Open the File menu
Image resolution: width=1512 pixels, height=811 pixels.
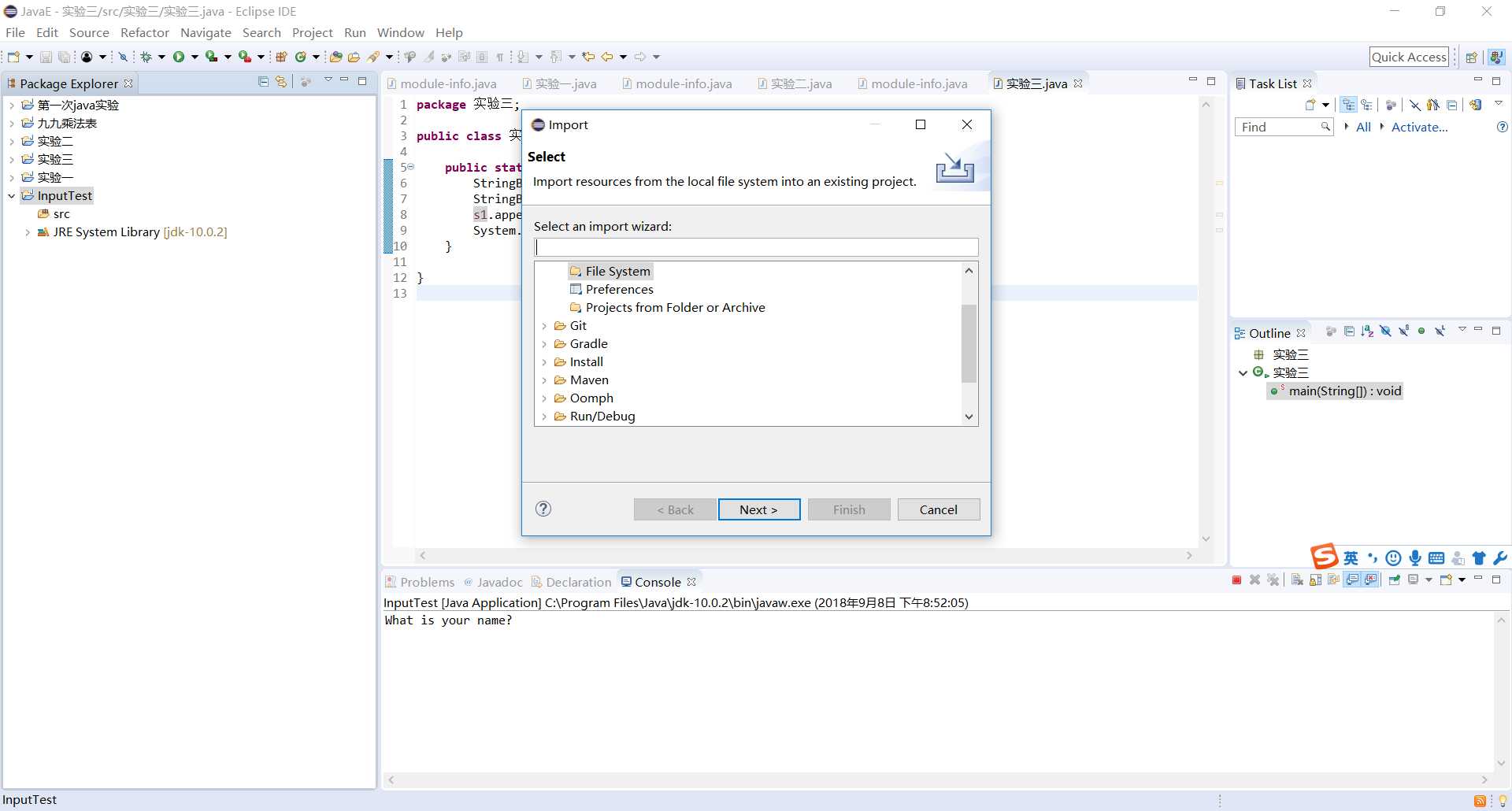(15, 32)
